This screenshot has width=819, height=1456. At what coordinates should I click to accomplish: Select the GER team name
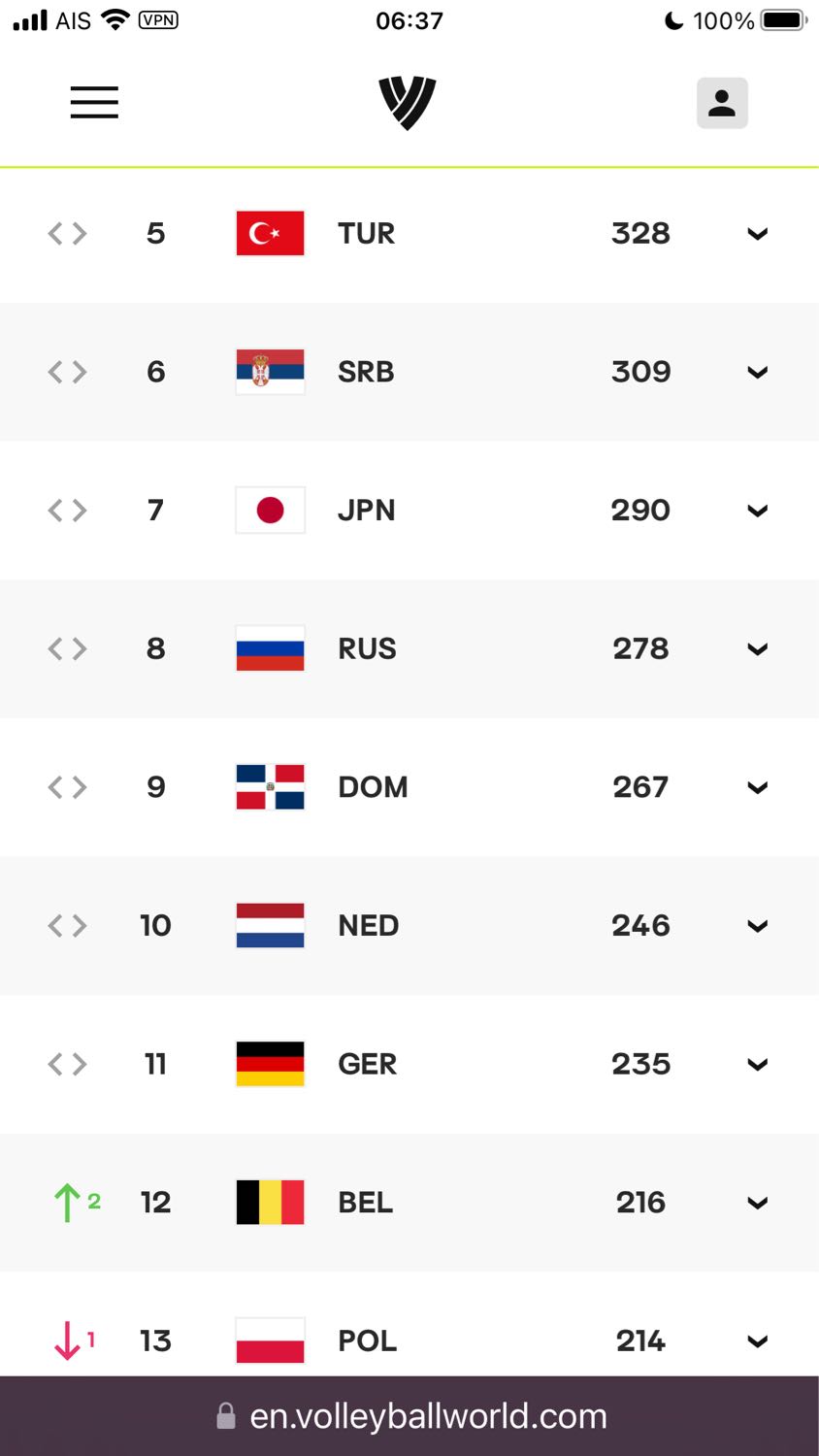368,1064
